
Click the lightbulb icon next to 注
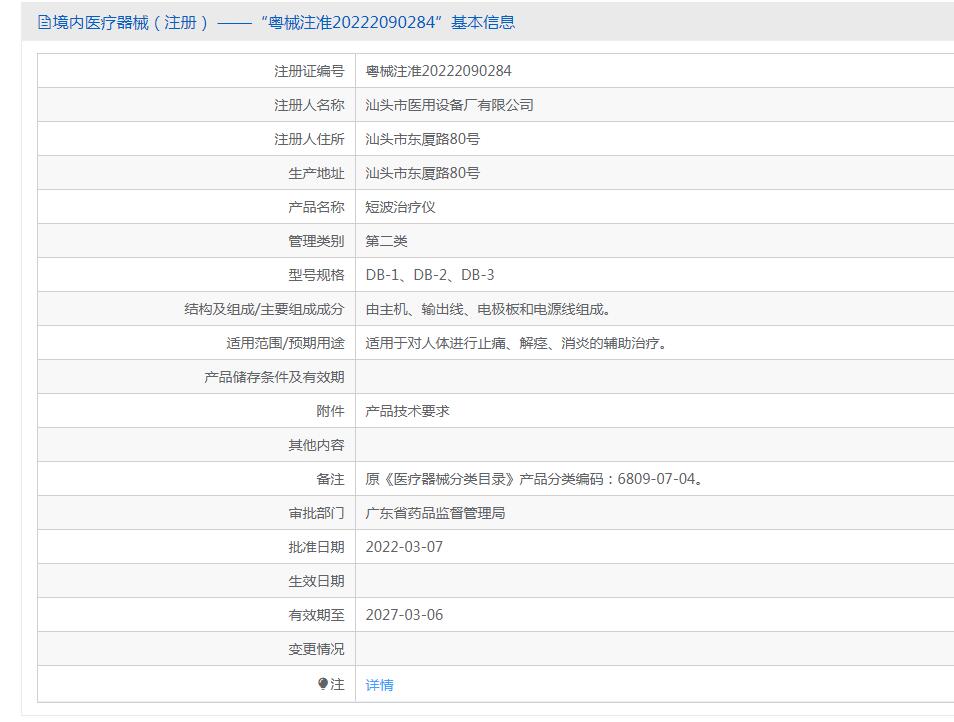pyautogui.click(x=323, y=684)
